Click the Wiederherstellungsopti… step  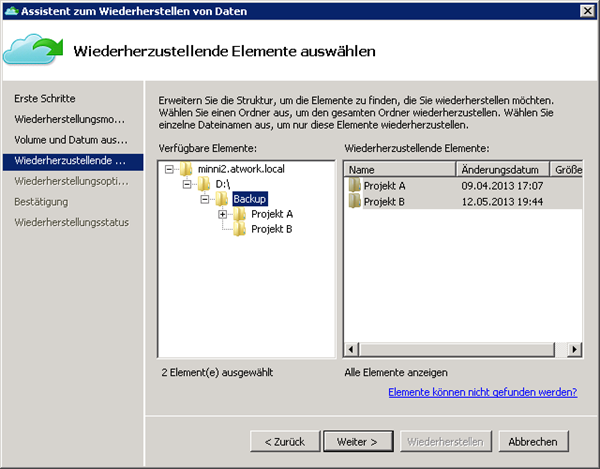coord(72,181)
